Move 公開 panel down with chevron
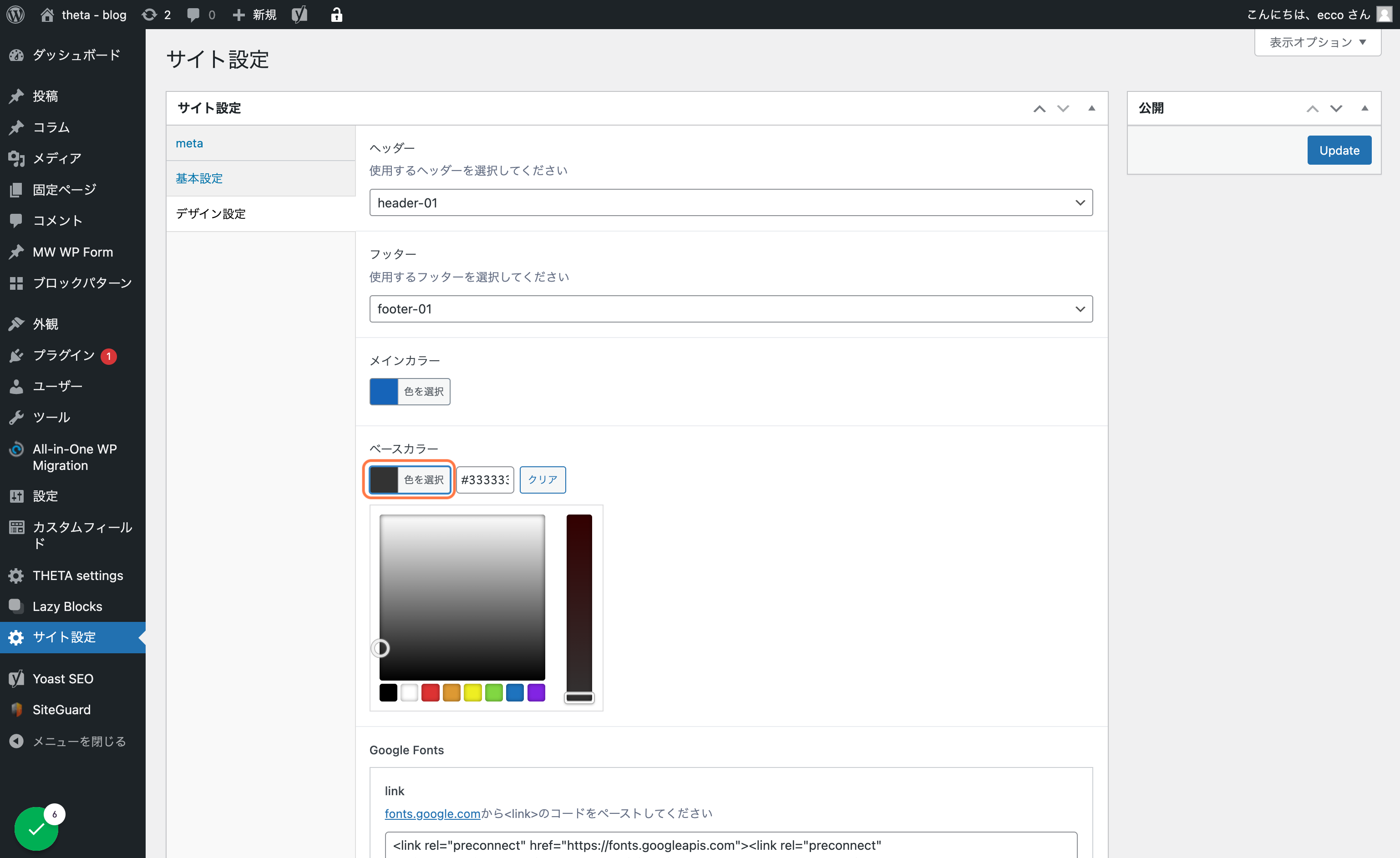1400x858 pixels. tap(1336, 108)
